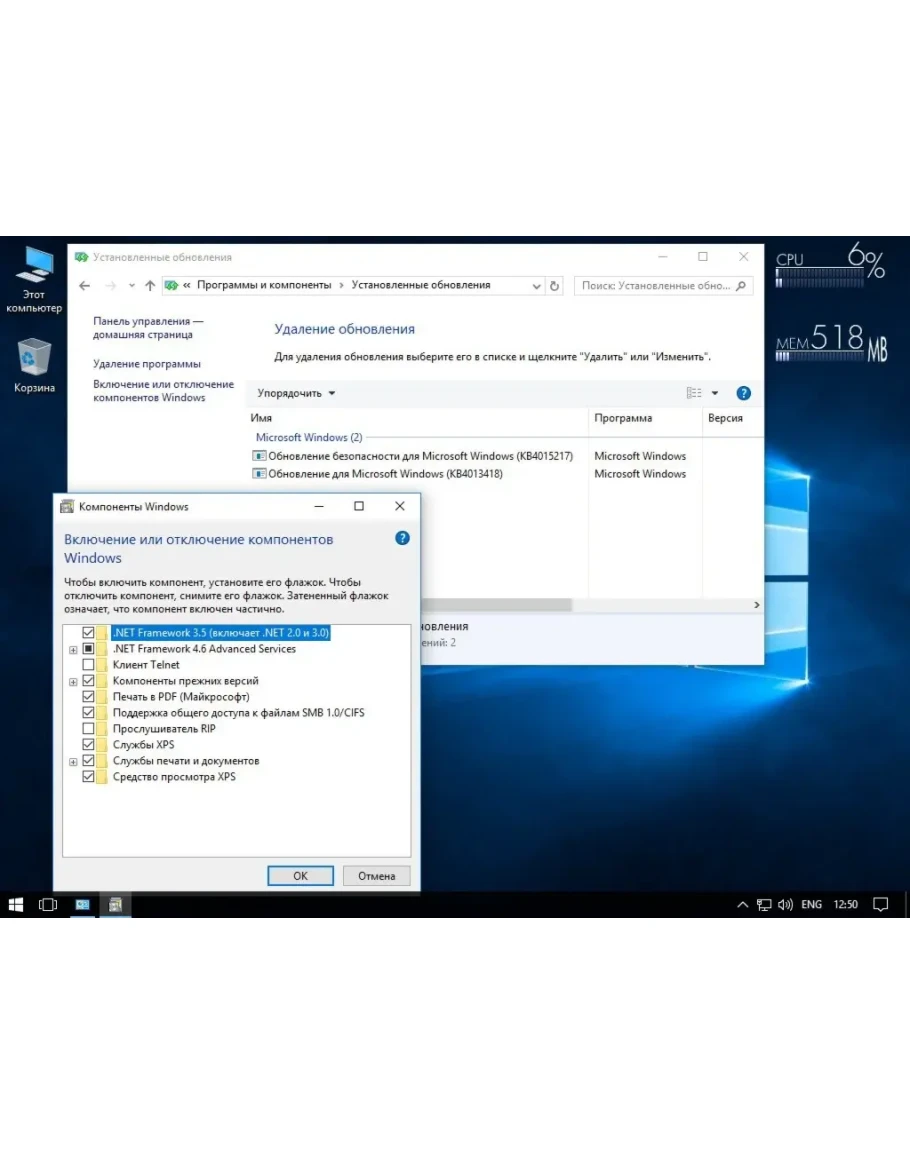
Task: Uncheck the Службы XPS checkbox
Action: pyautogui.click(x=89, y=745)
